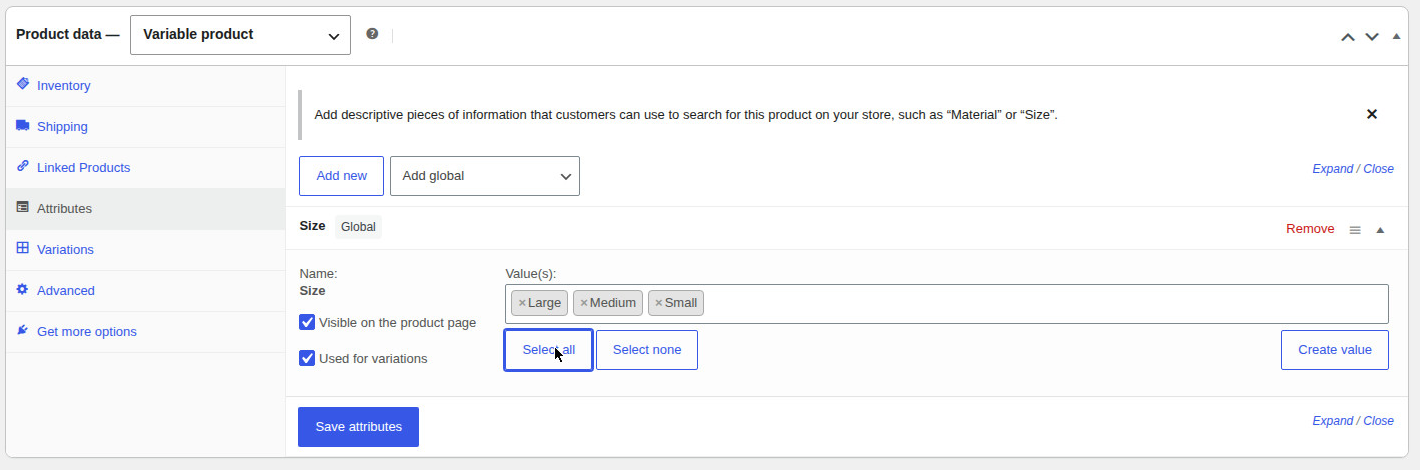The height and width of the screenshot is (470, 1420).
Task: Collapse the Product data panel
Action: [1397, 36]
